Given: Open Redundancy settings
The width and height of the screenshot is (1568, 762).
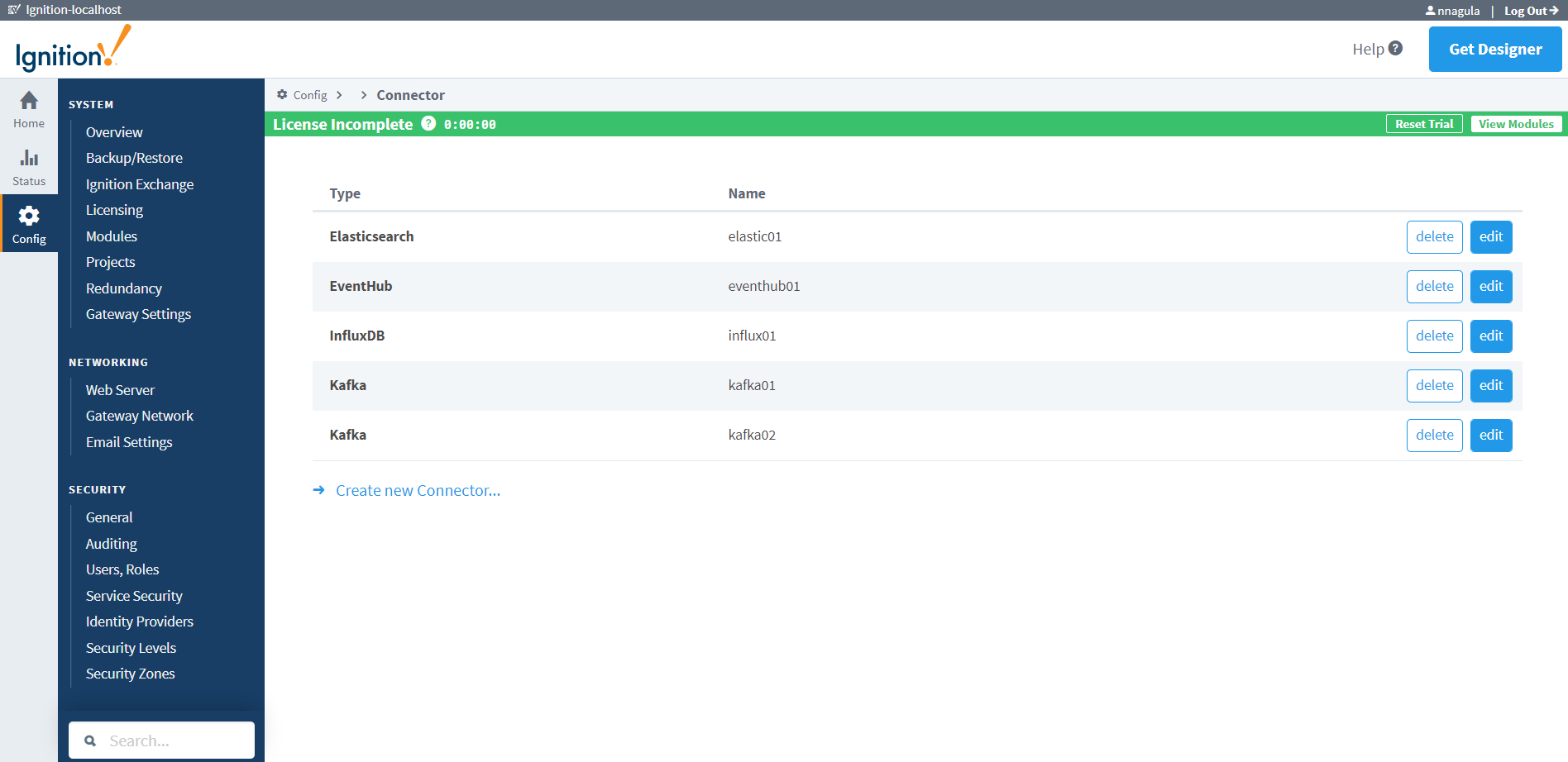Looking at the screenshot, I should (124, 288).
